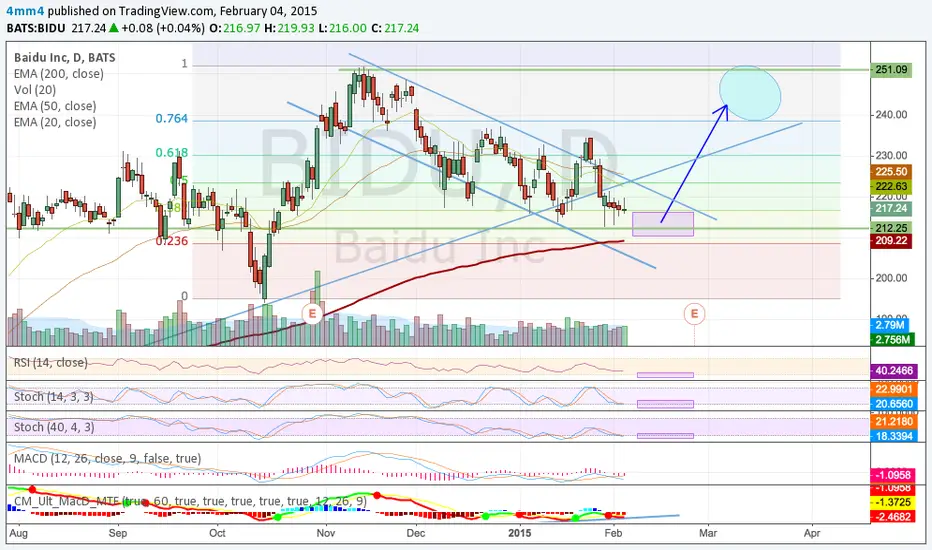This screenshot has width=932, height=550.
Task: Click the 18.3394 stochastic value label
Action: pyautogui.click(x=893, y=436)
